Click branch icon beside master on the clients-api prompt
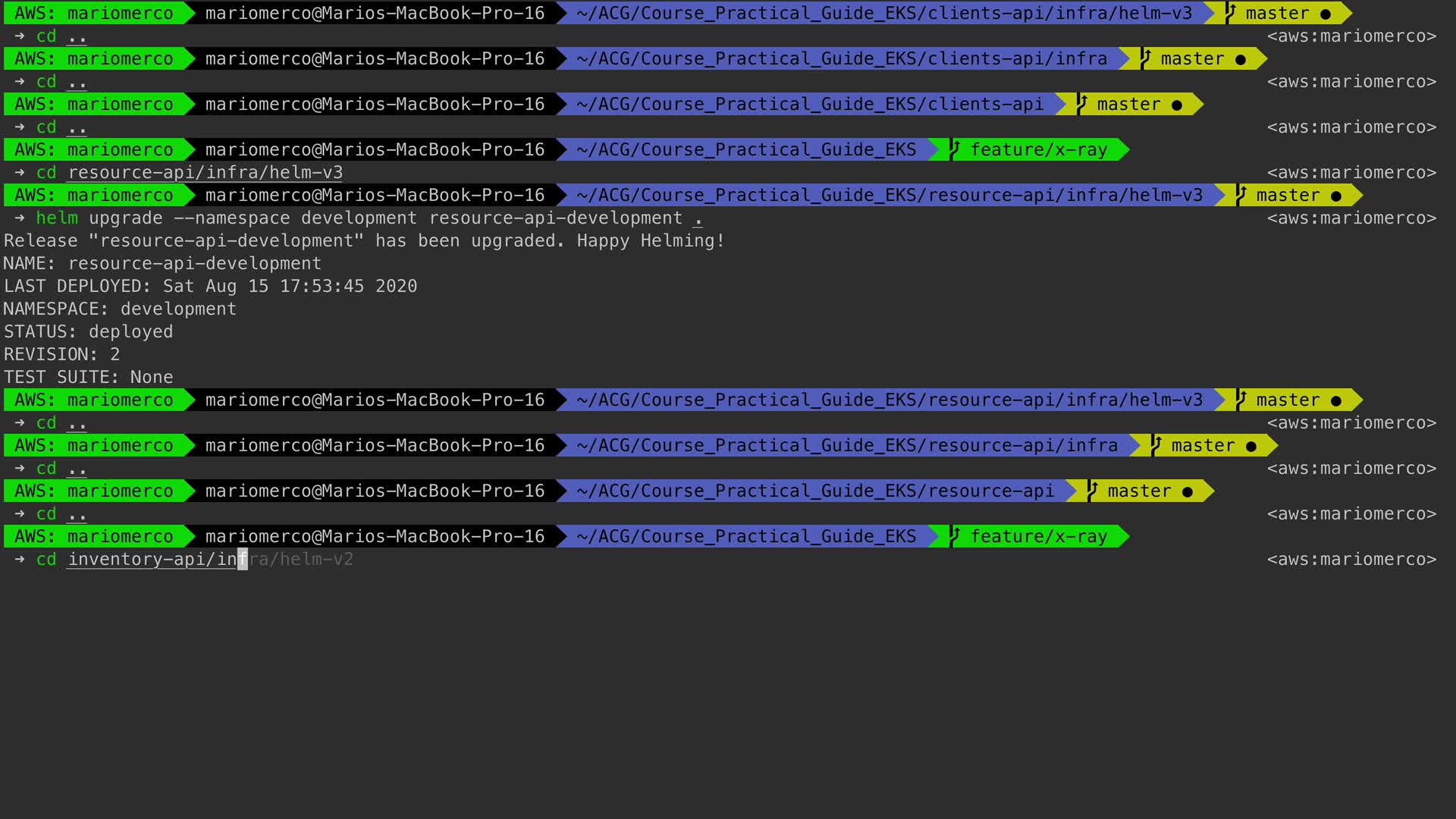The height and width of the screenshot is (819, 1456). (x=1082, y=104)
